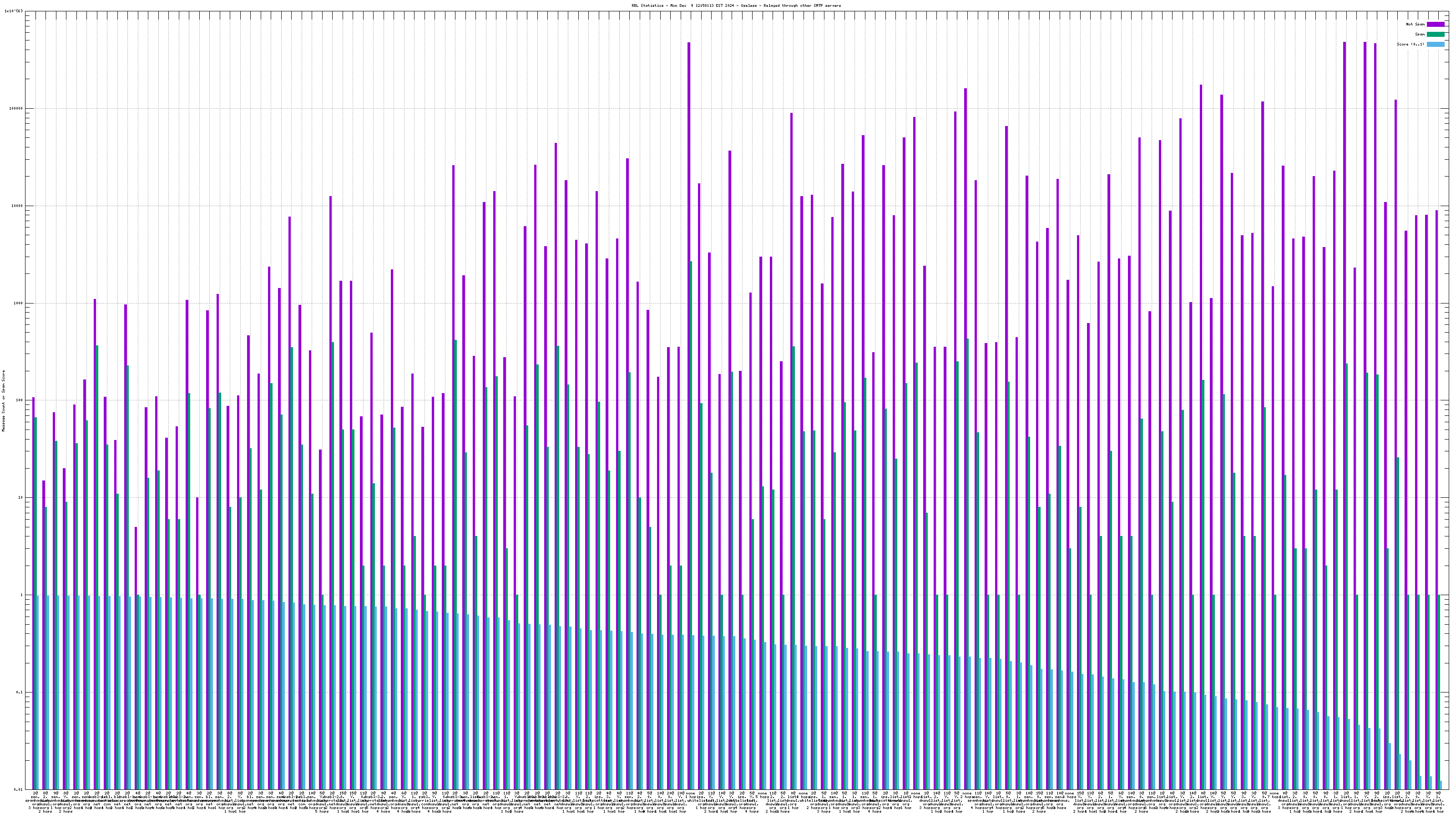
Task: Click the 10 y-axis tick label
Action: click(x=20, y=497)
